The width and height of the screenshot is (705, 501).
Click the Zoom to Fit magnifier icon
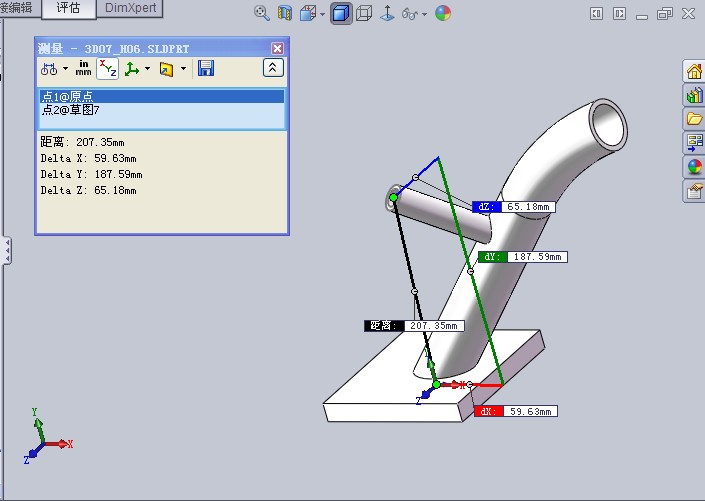(262, 13)
